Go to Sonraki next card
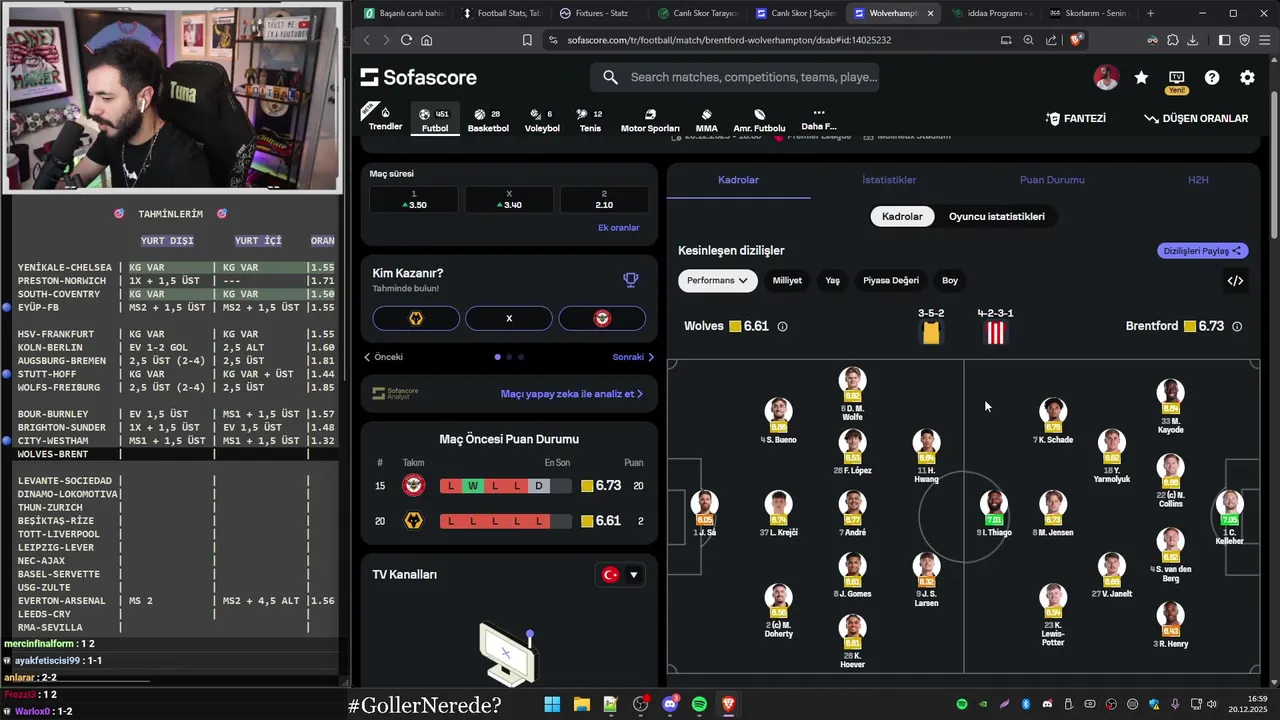Screen dimensions: 1280x720 (x=633, y=357)
